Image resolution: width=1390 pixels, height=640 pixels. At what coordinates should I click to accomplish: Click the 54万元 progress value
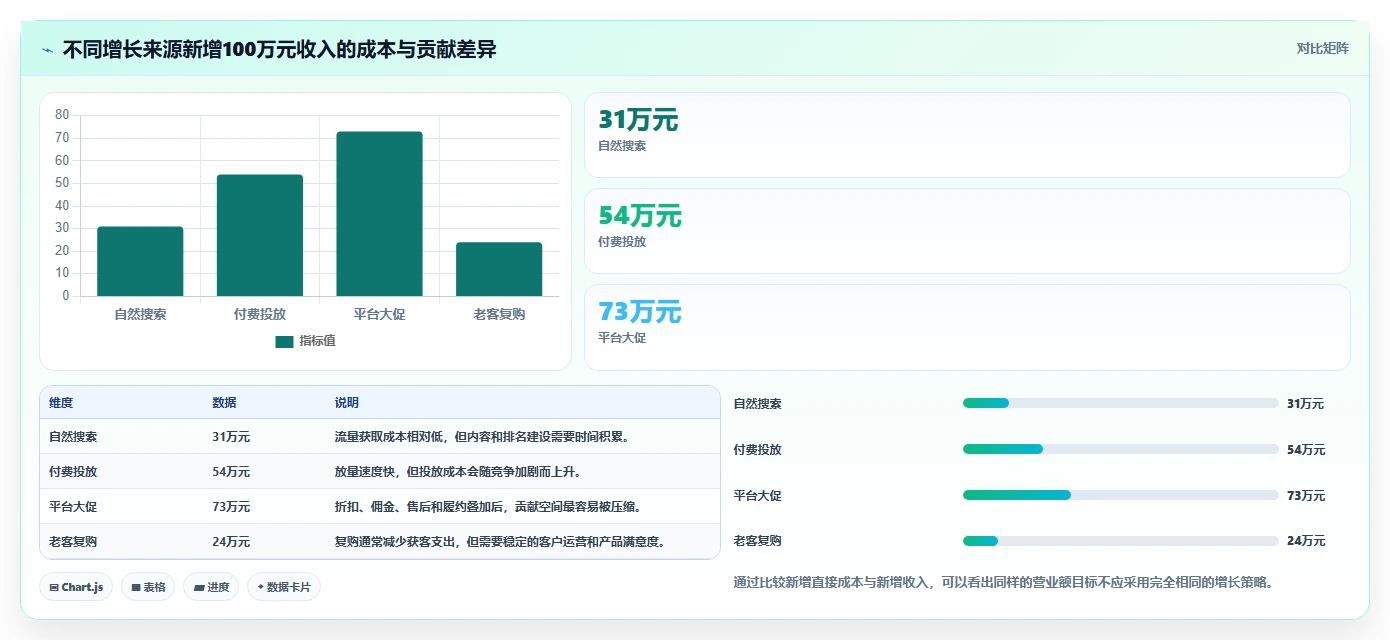[1306, 450]
